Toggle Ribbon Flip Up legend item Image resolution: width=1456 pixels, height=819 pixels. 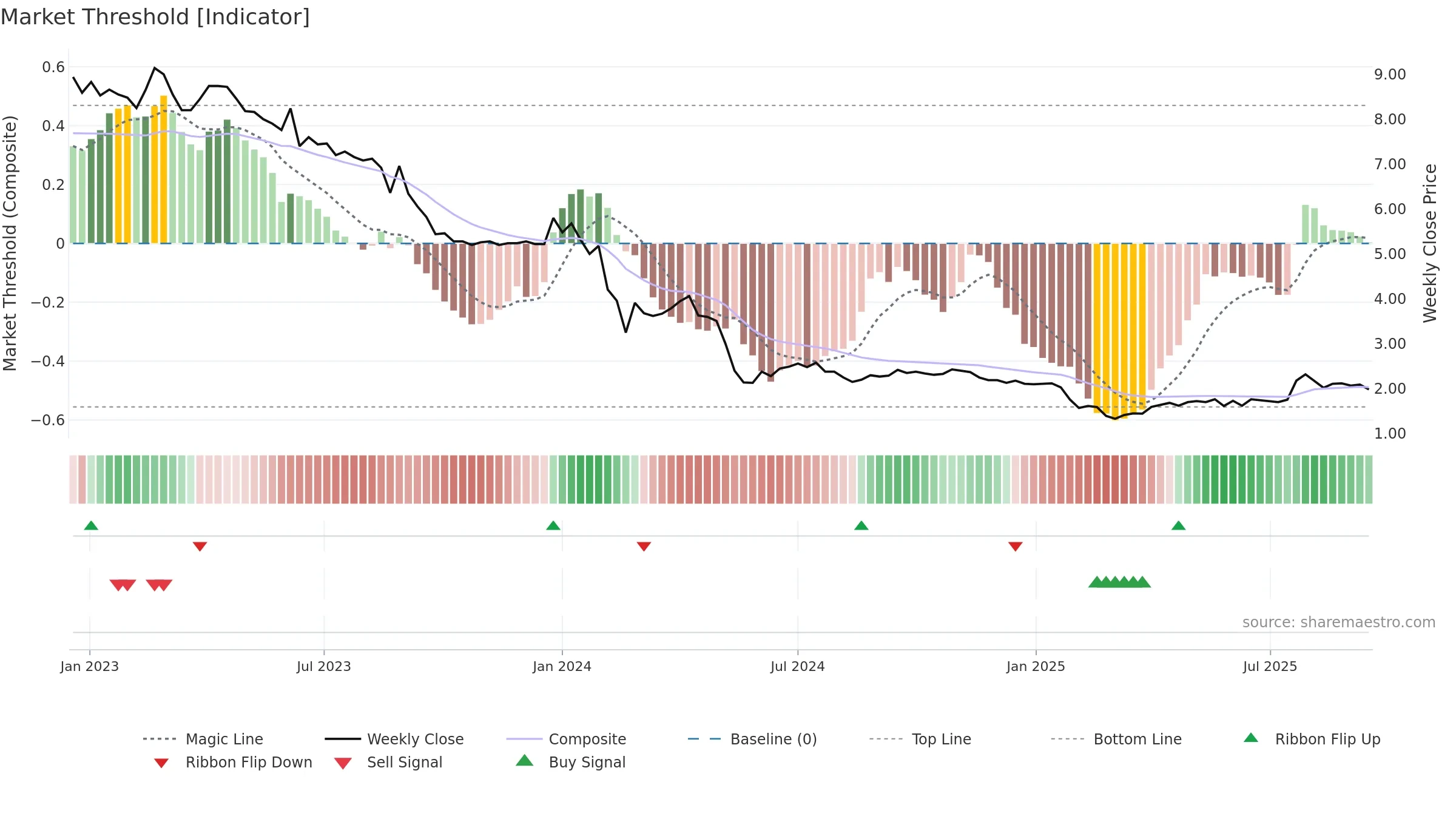click(1312, 739)
